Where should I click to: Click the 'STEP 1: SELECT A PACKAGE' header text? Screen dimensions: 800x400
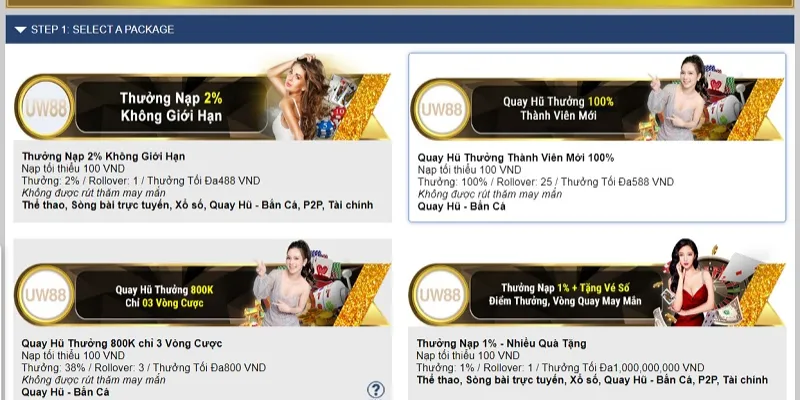coord(103,30)
